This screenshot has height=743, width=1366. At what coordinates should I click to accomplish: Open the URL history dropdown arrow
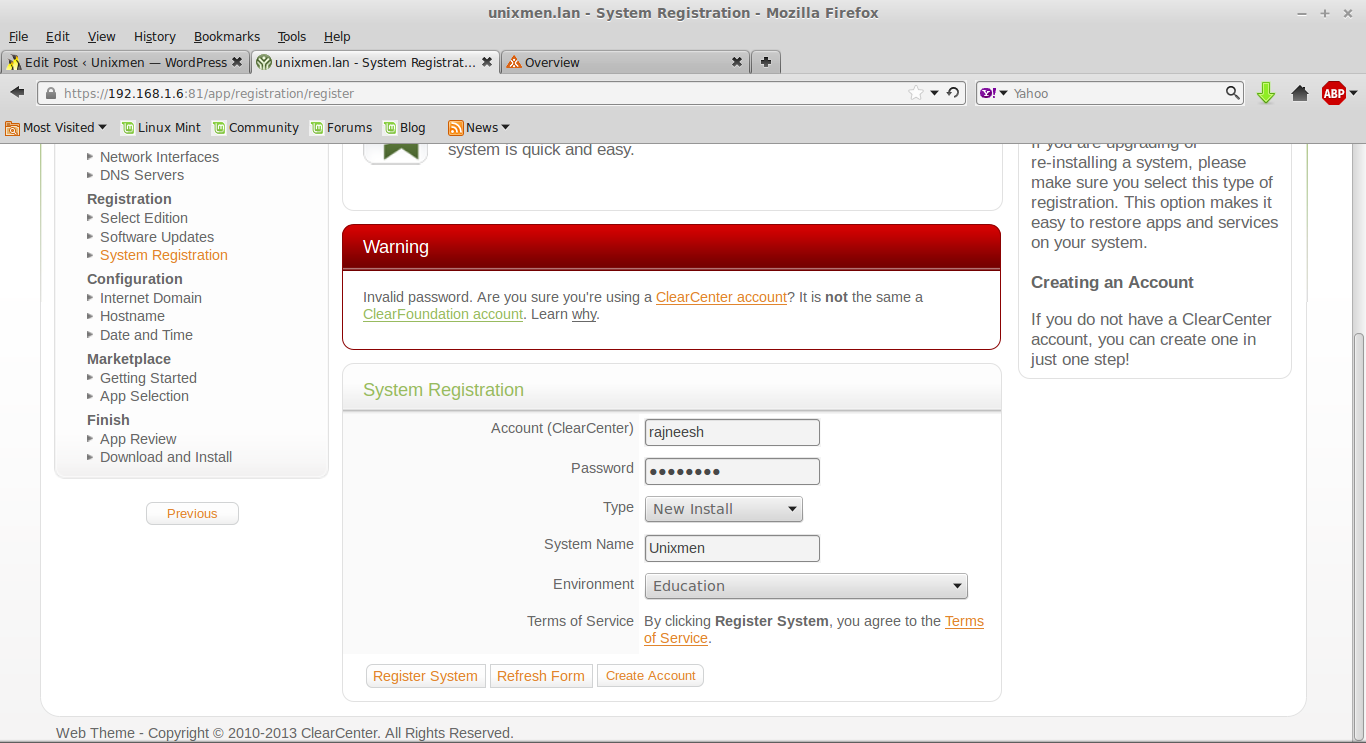tap(935, 93)
